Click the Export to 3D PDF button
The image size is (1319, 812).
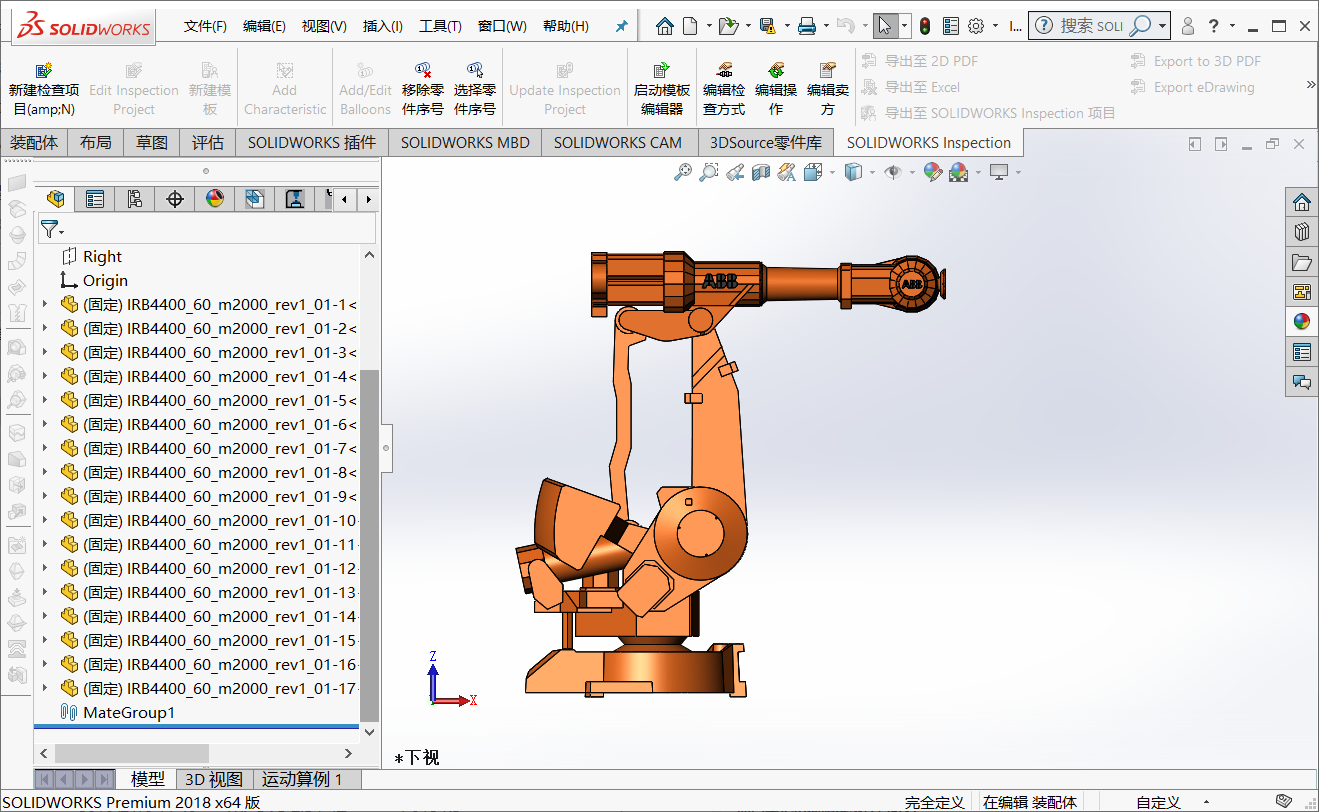(x=1196, y=60)
